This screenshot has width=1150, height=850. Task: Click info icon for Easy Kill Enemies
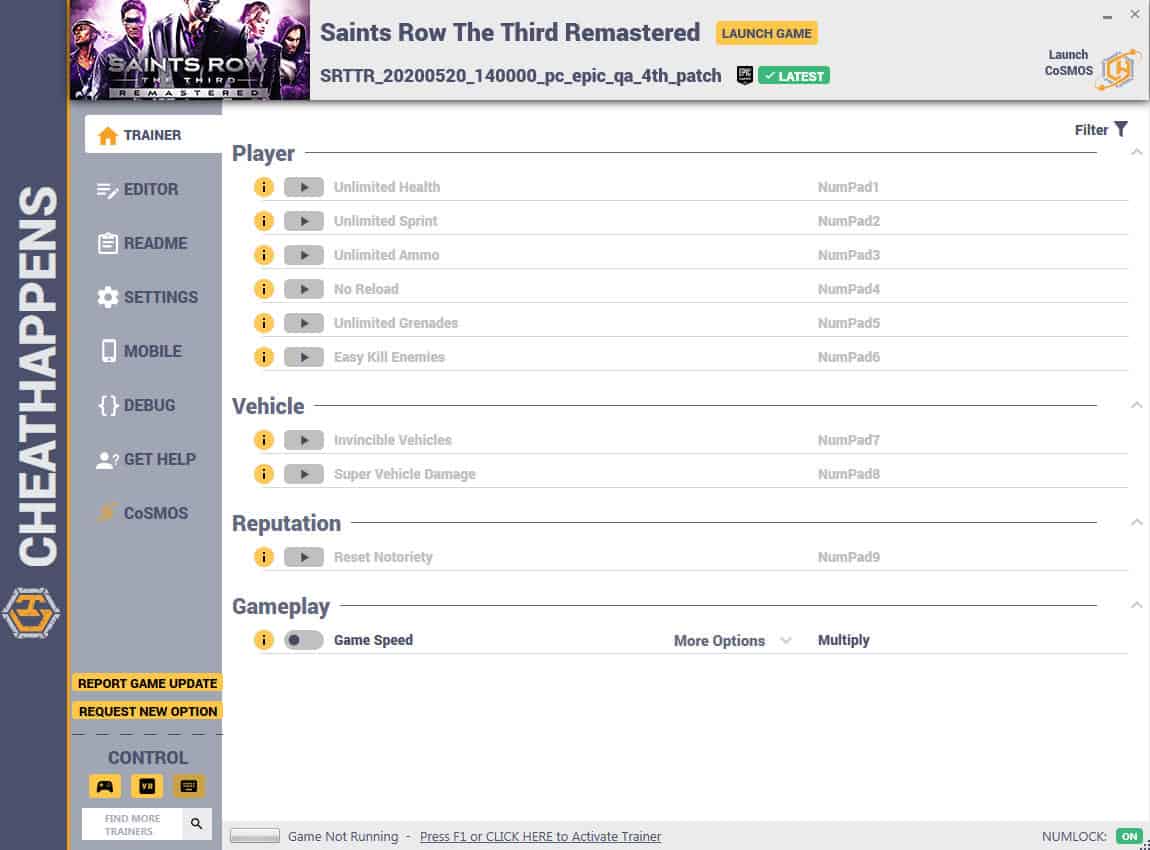263,357
